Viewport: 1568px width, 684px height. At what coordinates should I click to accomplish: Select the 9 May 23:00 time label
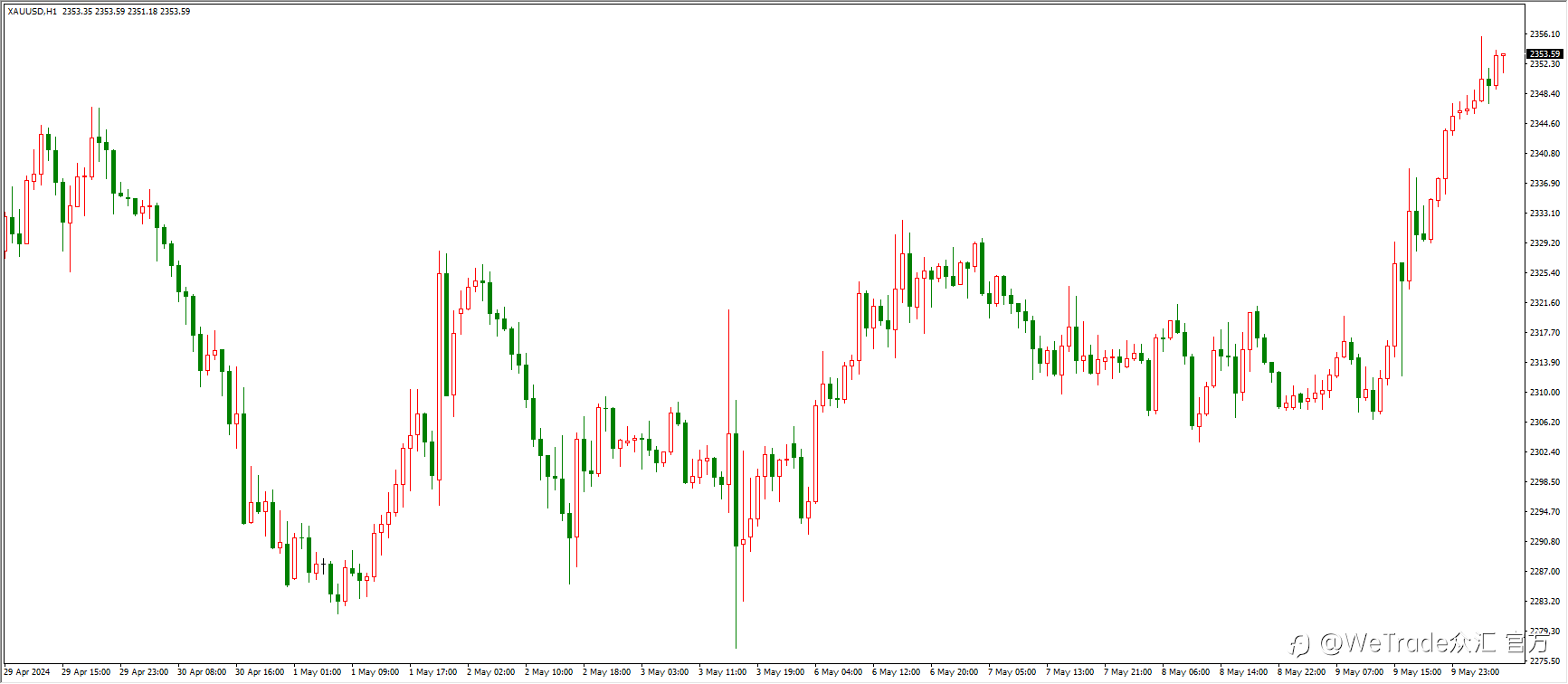pyautogui.click(x=1476, y=672)
